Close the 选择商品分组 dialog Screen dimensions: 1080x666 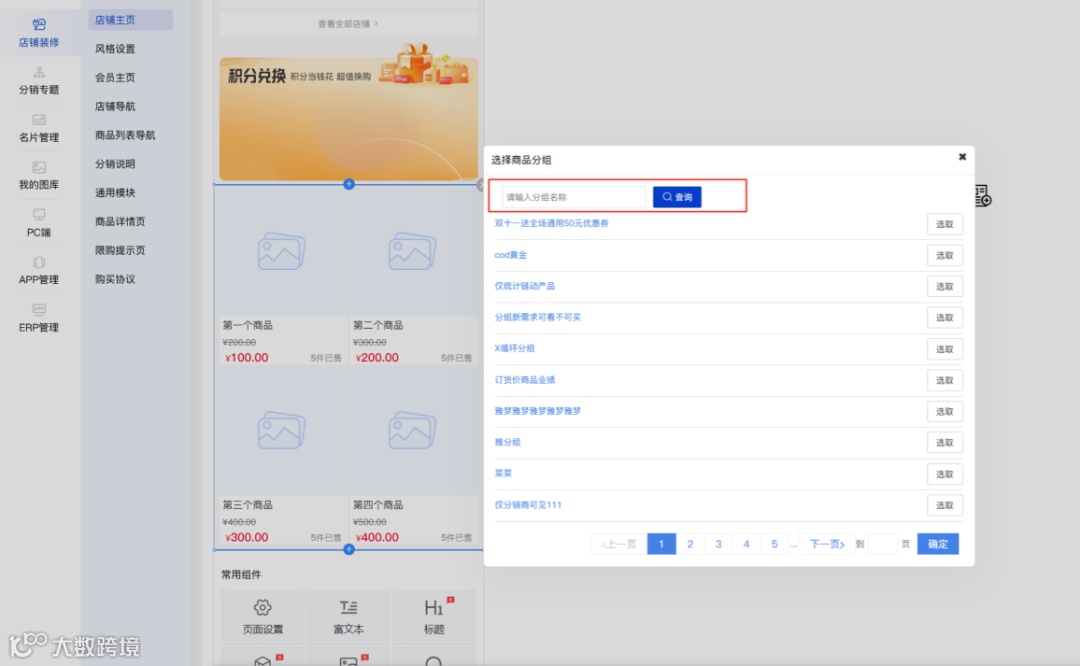(x=962, y=157)
